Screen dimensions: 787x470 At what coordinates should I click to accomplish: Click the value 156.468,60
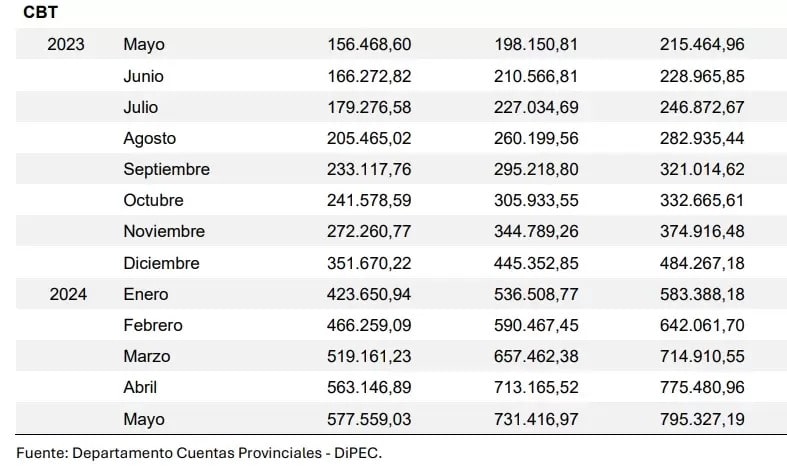(369, 44)
